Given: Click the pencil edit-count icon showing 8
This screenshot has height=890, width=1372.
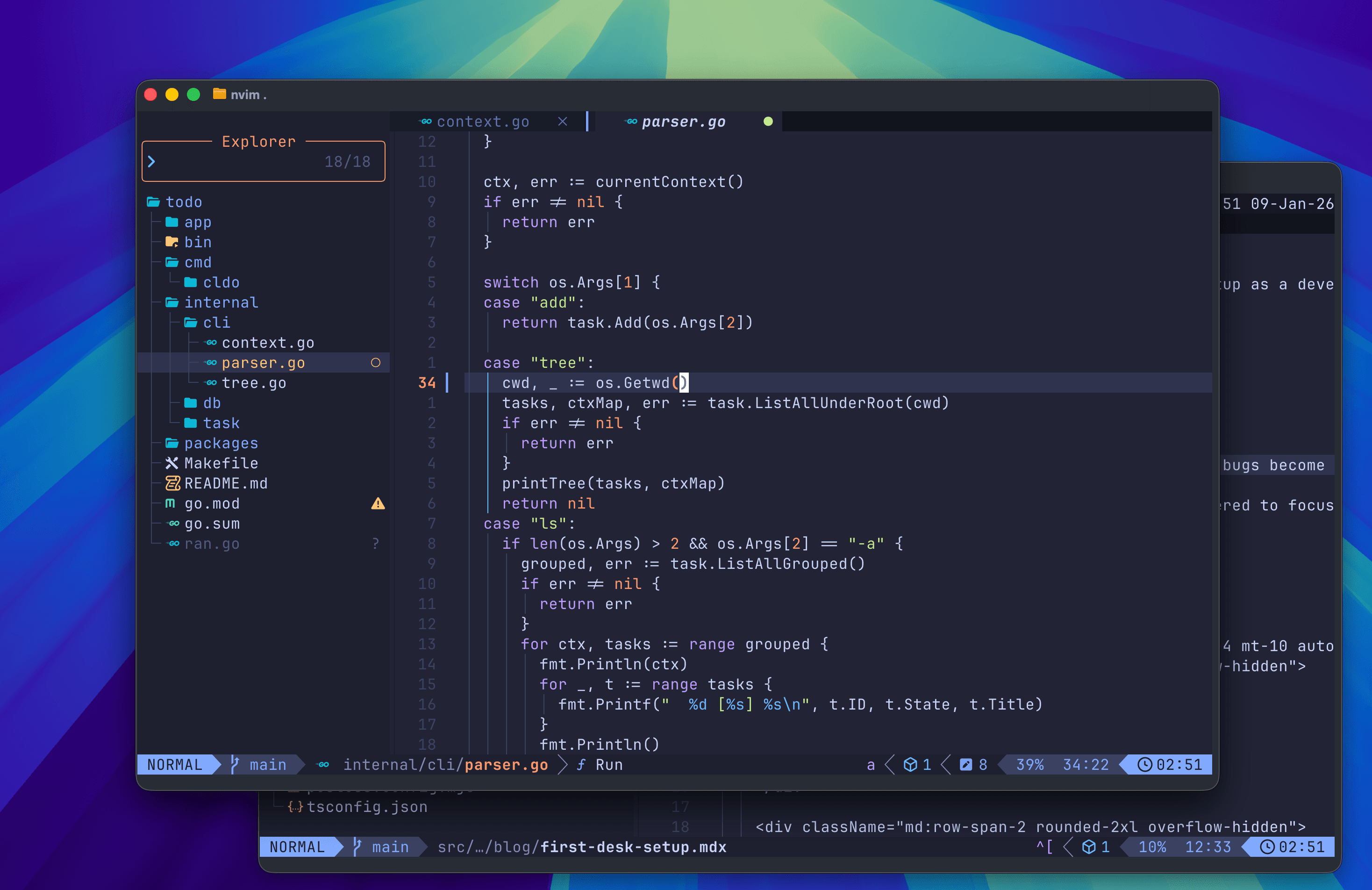Looking at the screenshot, I should tap(967, 764).
